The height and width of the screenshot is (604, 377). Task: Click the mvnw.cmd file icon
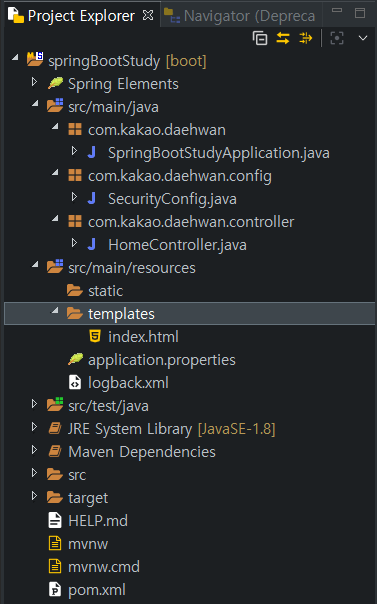[55, 566]
